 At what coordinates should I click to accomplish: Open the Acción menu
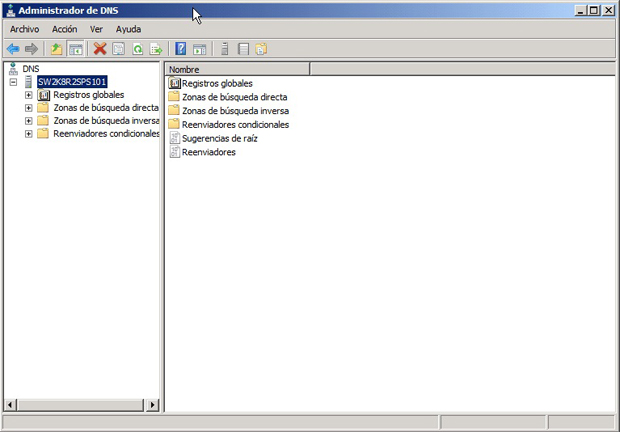click(64, 29)
